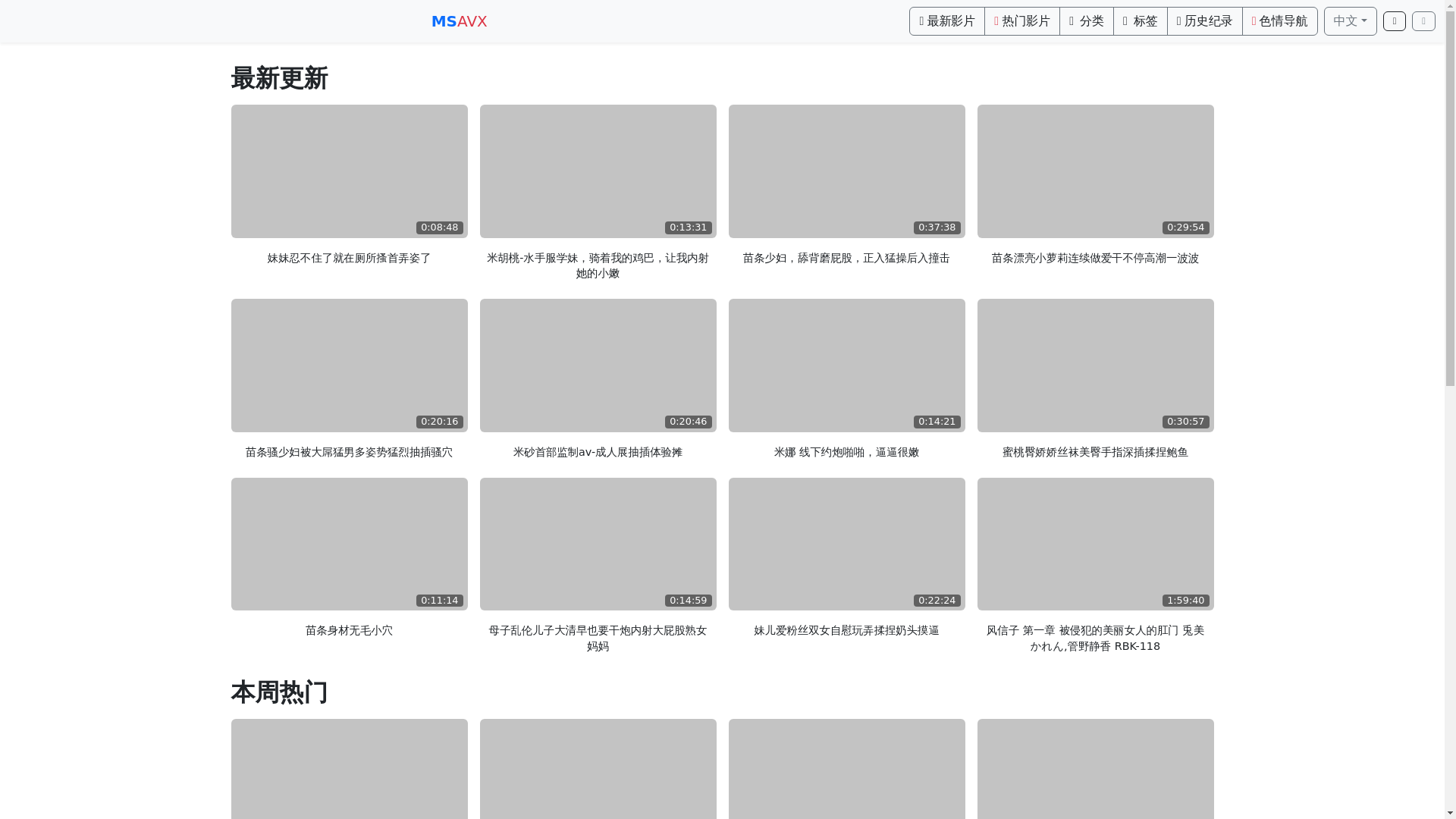Click the scrollbar down arrow
Viewport: 1456px width, 819px height.
pyautogui.click(x=1450, y=814)
